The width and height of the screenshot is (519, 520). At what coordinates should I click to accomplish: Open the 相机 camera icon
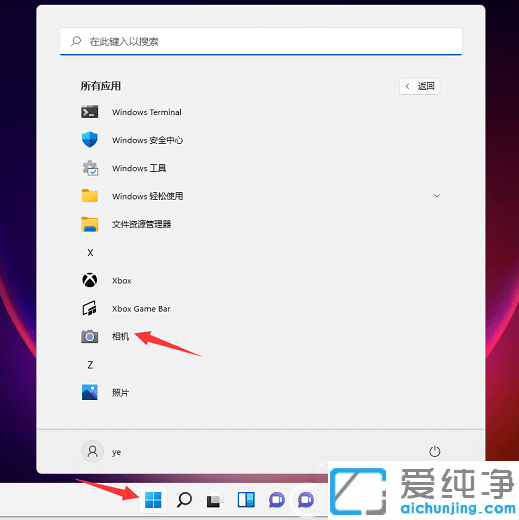point(90,337)
